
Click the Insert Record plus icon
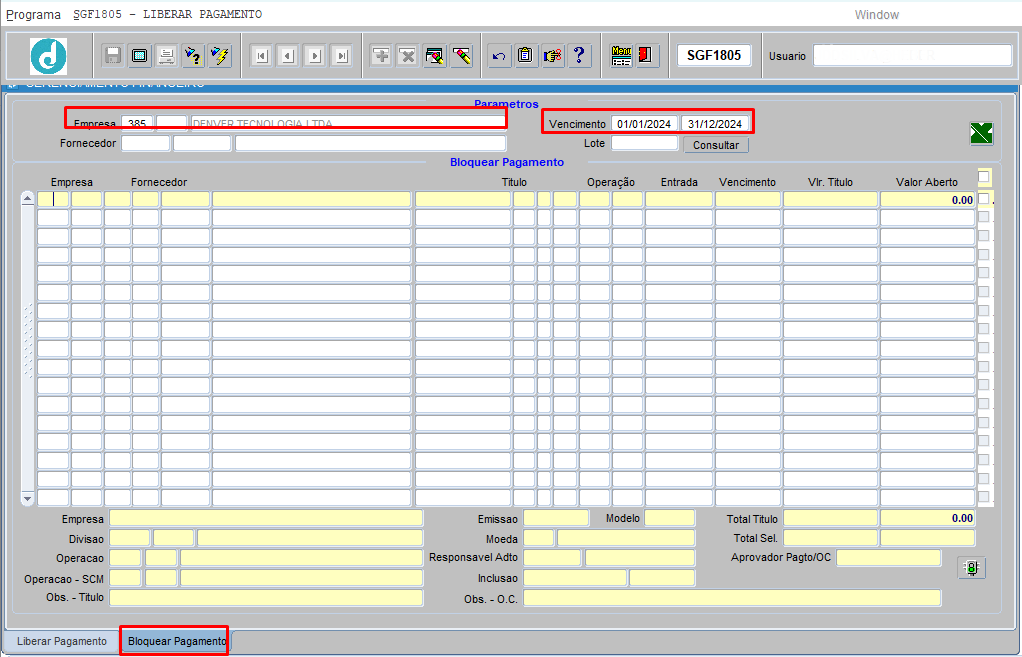tap(381, 56)
